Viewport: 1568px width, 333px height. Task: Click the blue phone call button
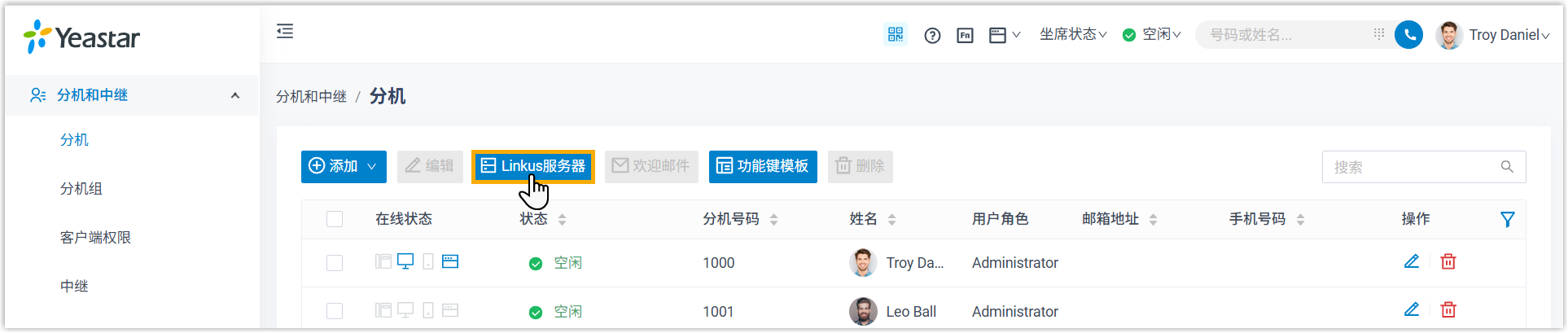point(1408,34)
